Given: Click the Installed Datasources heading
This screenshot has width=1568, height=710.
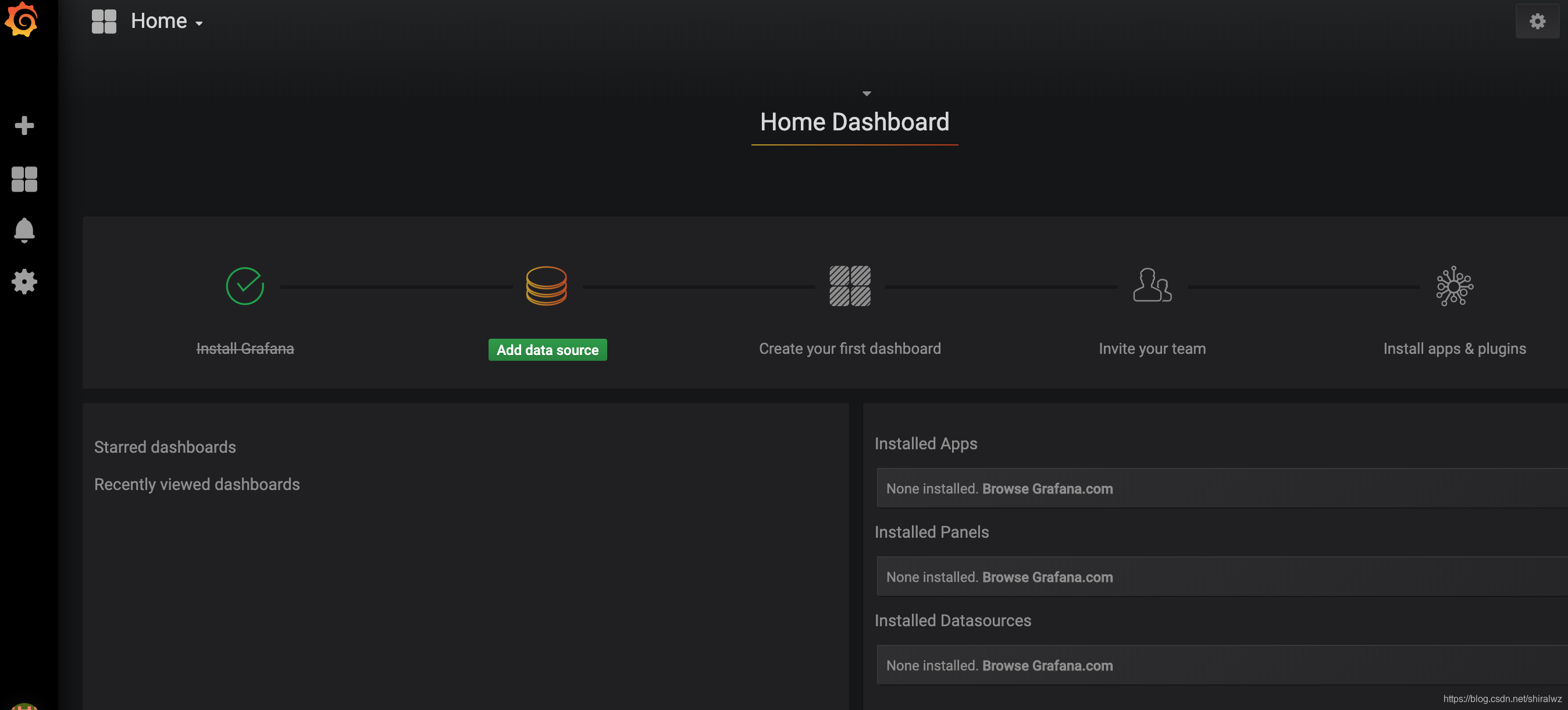Looking at the screenshot, I should click(x=953, y=620).
